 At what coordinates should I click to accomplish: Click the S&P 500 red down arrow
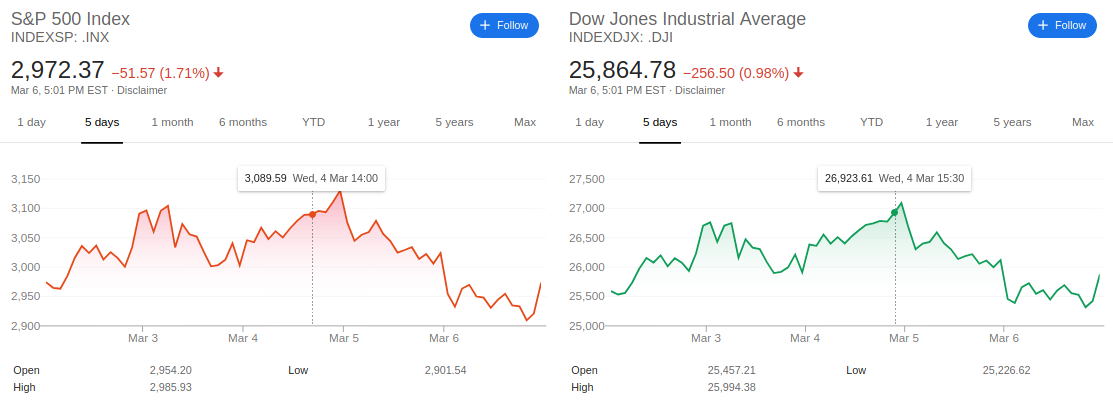219,72
